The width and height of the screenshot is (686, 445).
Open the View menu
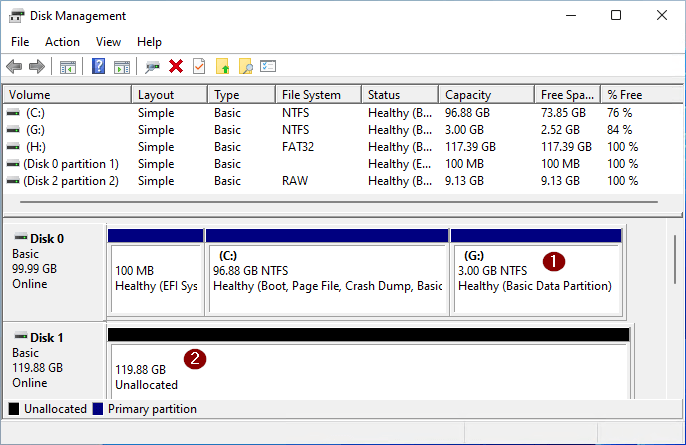coord(108,42)
